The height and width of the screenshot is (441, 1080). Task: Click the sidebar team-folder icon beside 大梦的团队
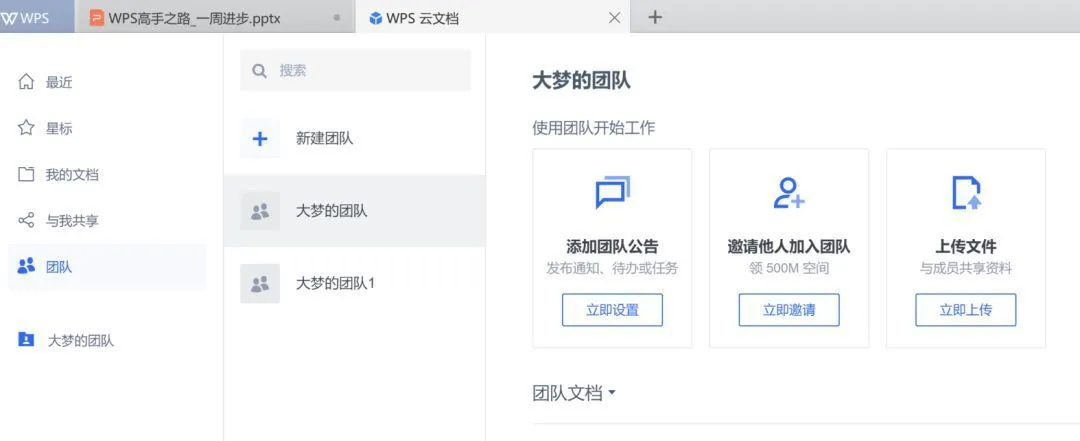point(26,340)
